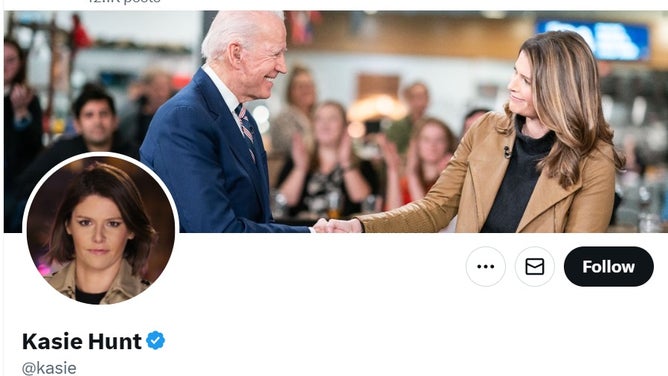Click the lapel microphone on tan jacket

[507, 152]
